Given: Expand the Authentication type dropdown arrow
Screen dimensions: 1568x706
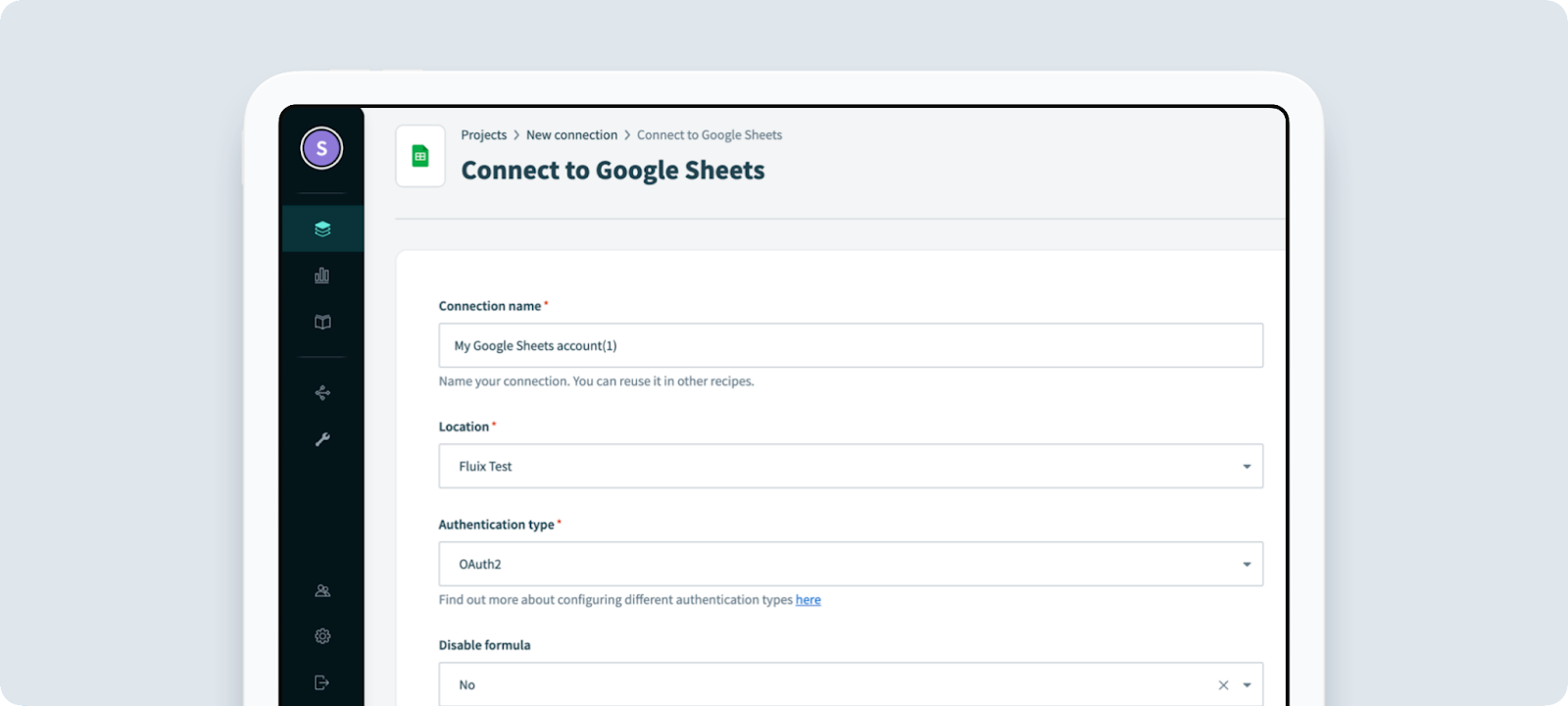Looking at the screenshot, I should (x=1247, y=565).
